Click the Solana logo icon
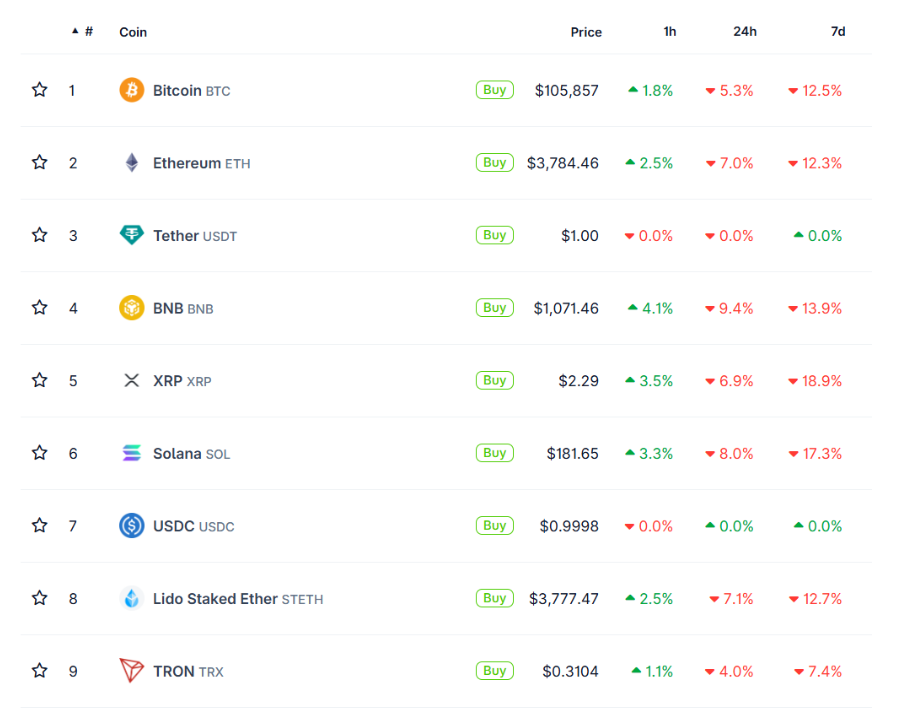This screenshot has width=898, height=711. [132, 453]
